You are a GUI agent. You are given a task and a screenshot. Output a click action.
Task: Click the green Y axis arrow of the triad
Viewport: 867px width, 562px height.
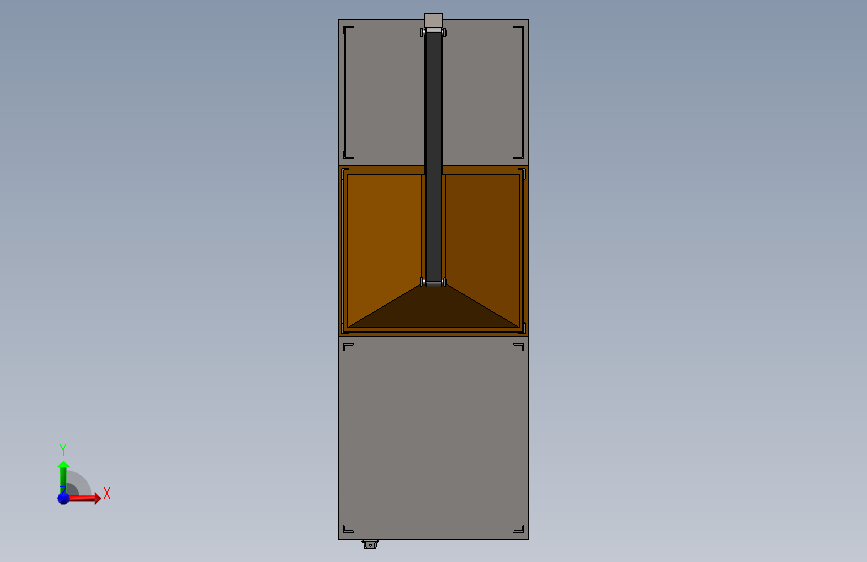(63, 477)
